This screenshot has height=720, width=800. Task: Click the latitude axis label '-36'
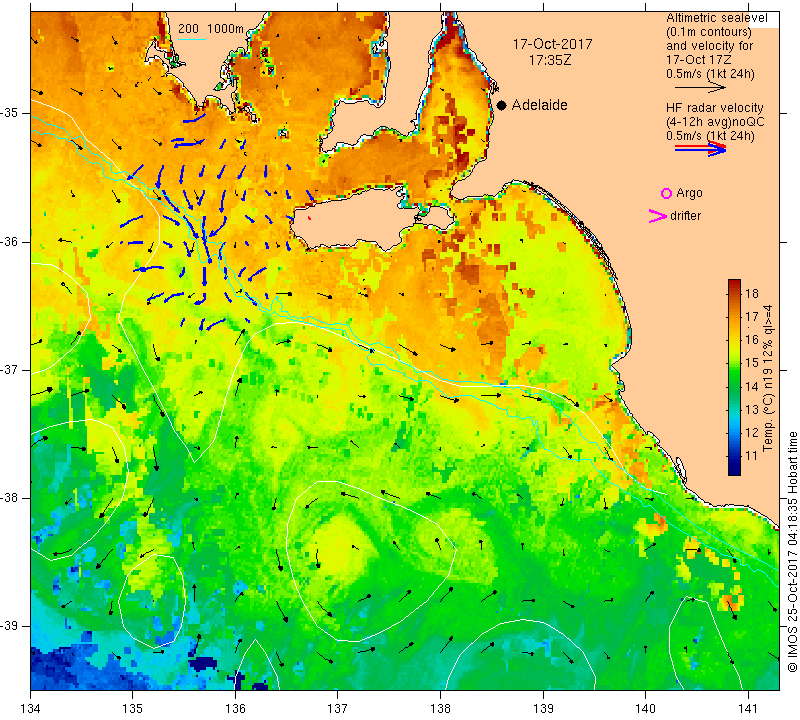(x=11, y=241)
